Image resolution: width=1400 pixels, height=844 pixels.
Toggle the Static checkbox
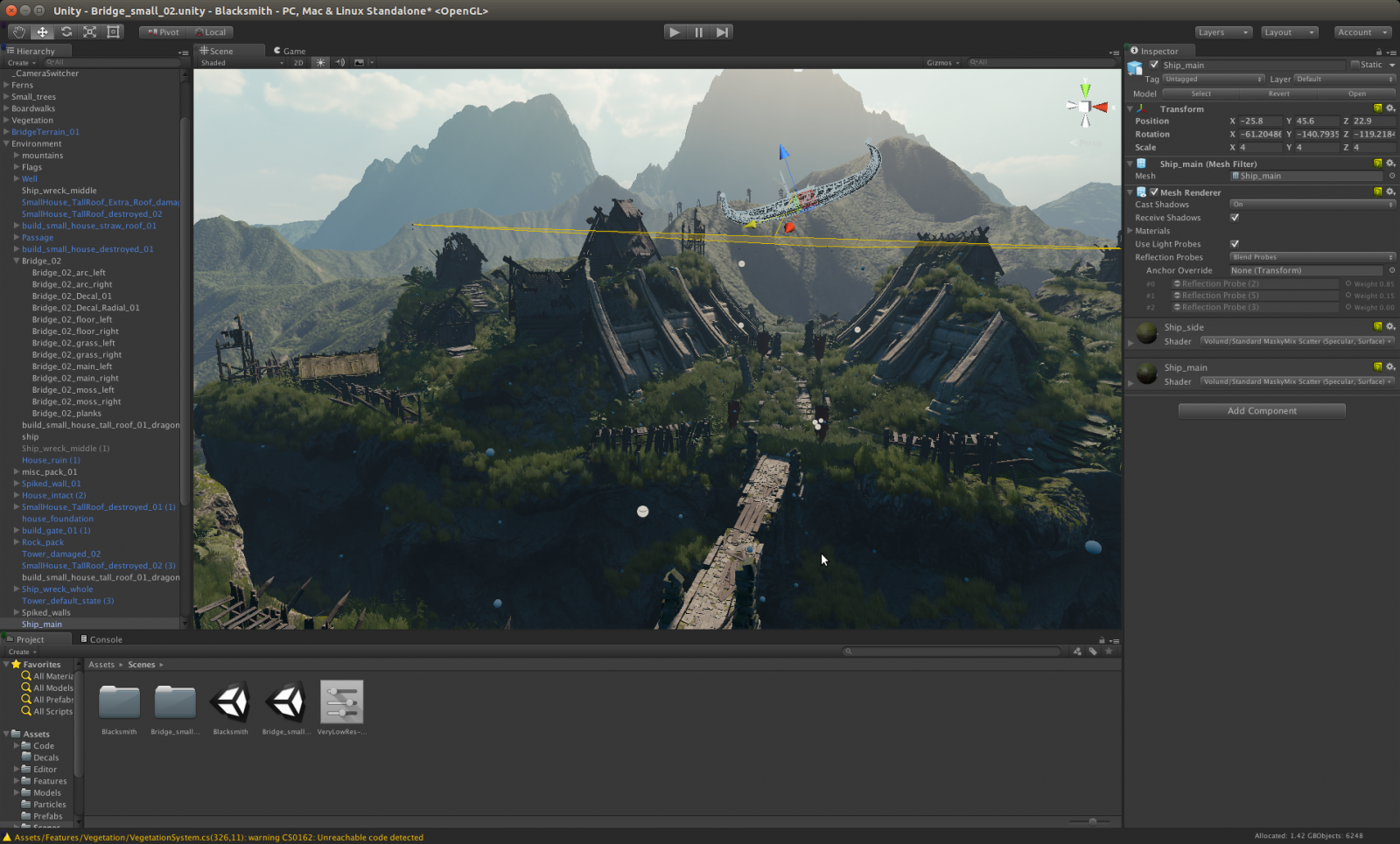tap(1355, 65)
